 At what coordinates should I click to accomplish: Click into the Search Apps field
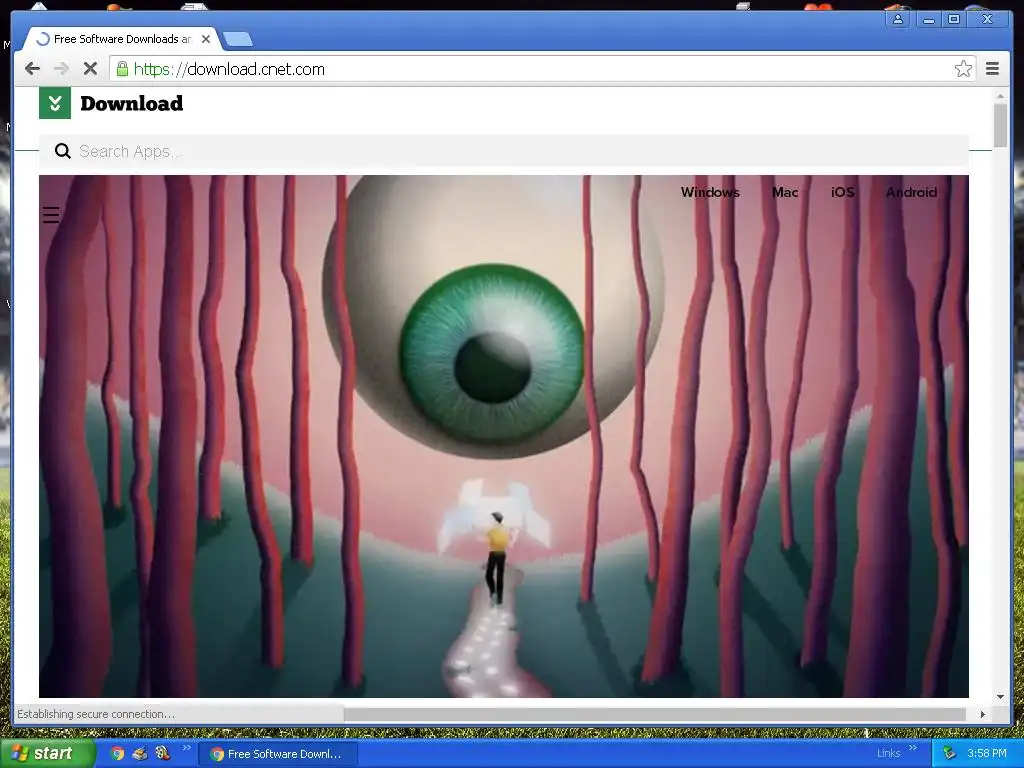click(504, 152)
